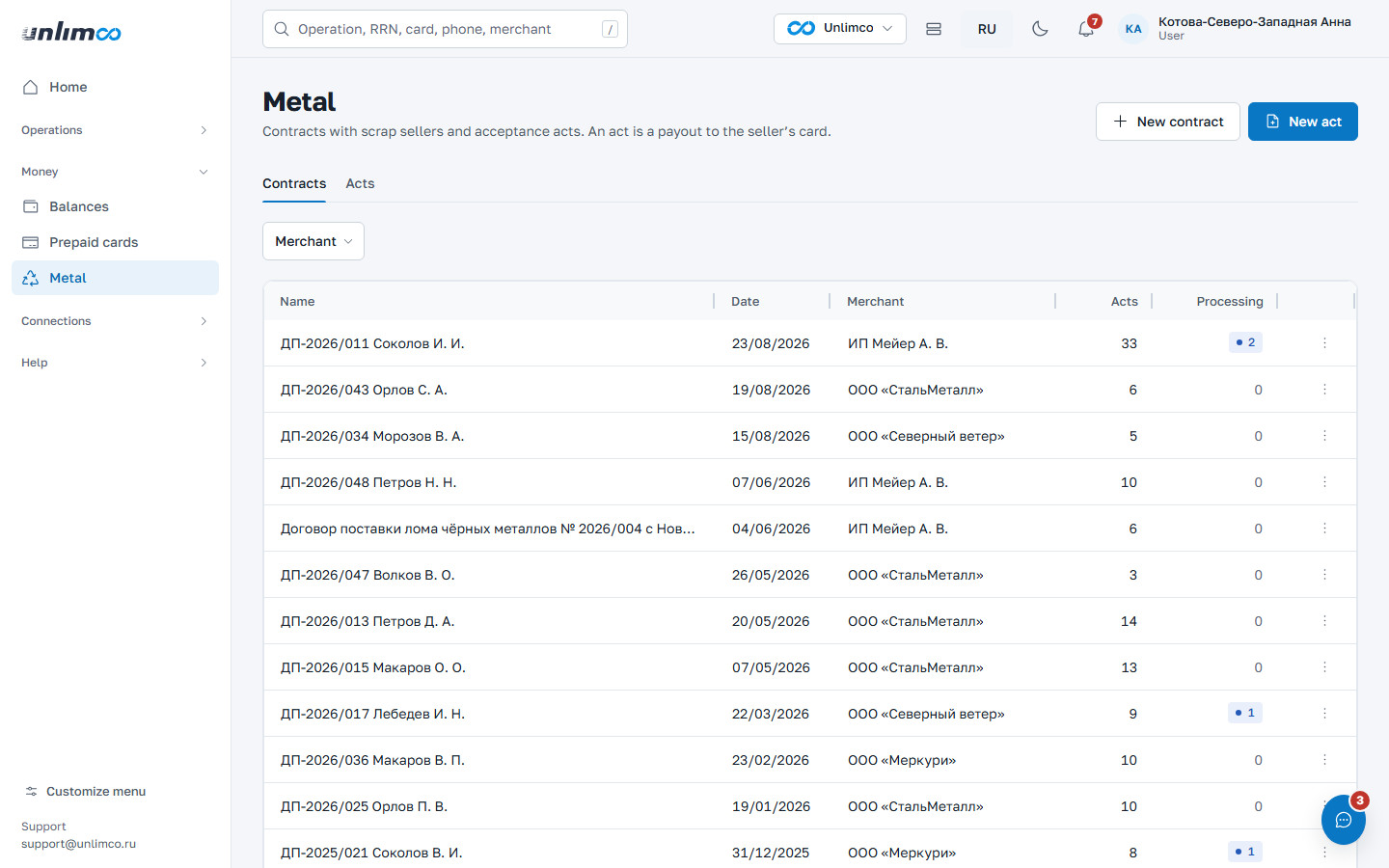The height and width of the screenshot is (868, 1389).
Task: Open row menu for ДП-2026/011 Соколов
Action: (x=1324, y=343)
